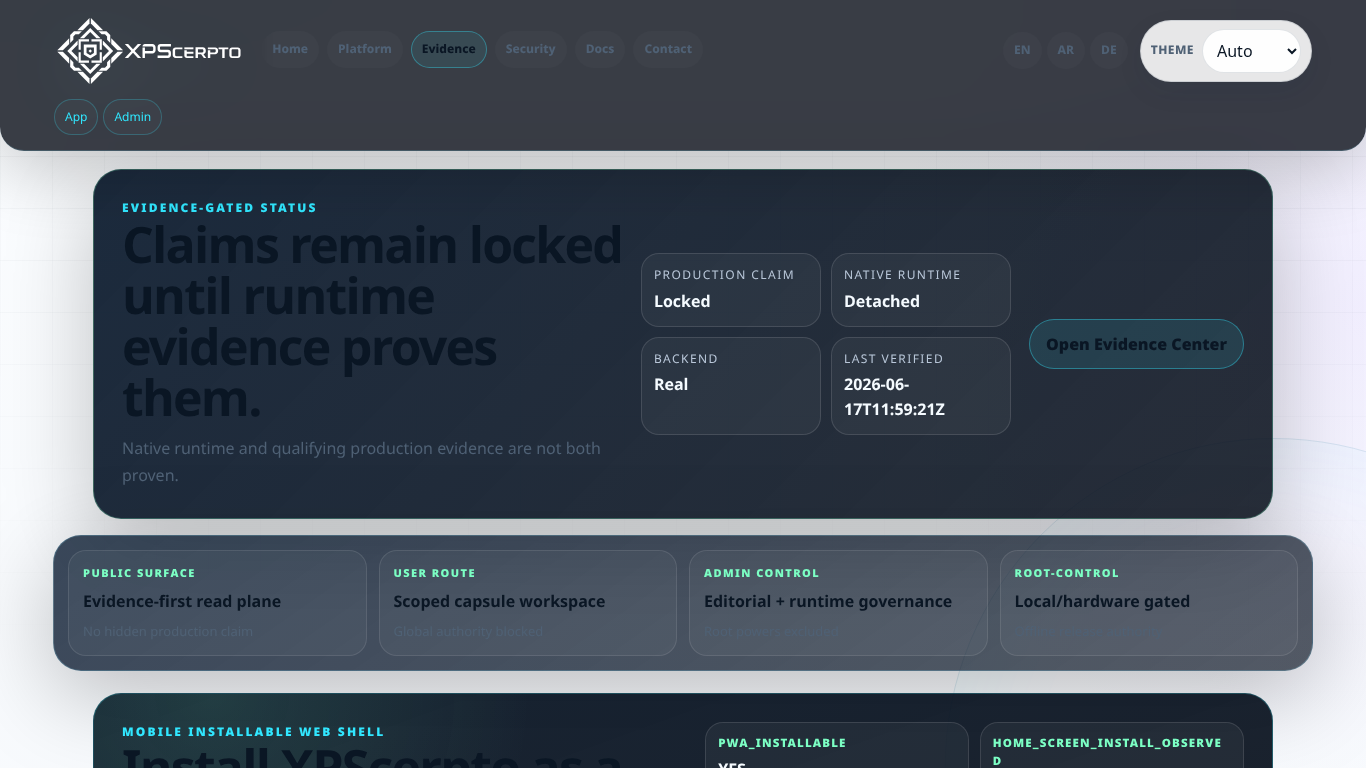
Task: Open the Contact nav item
Action: click(668, 49)
